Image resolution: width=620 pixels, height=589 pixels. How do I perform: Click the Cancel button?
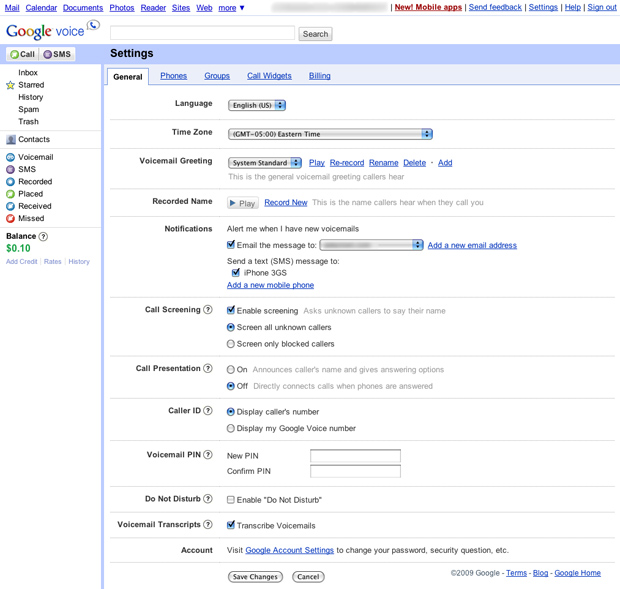(x=308, y=577)
